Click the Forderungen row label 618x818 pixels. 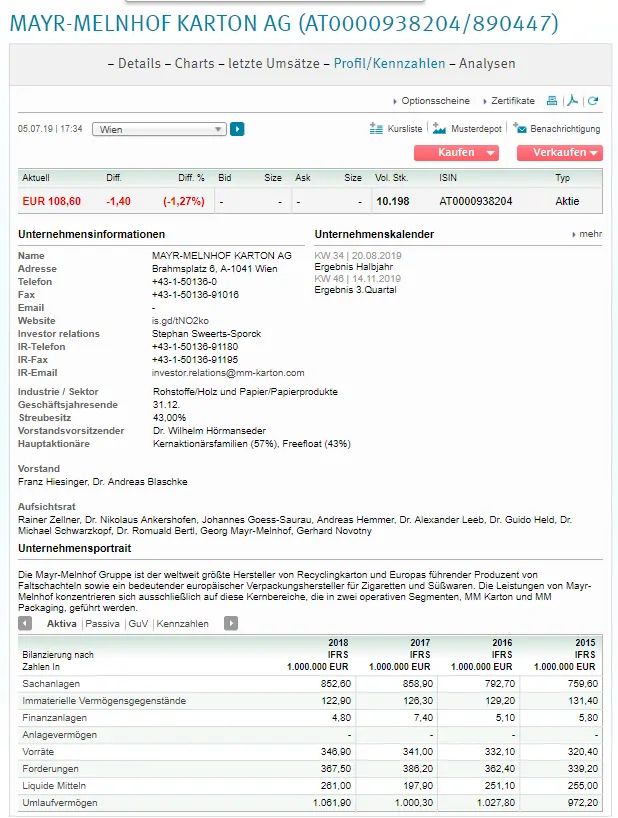tap(50, 769)
